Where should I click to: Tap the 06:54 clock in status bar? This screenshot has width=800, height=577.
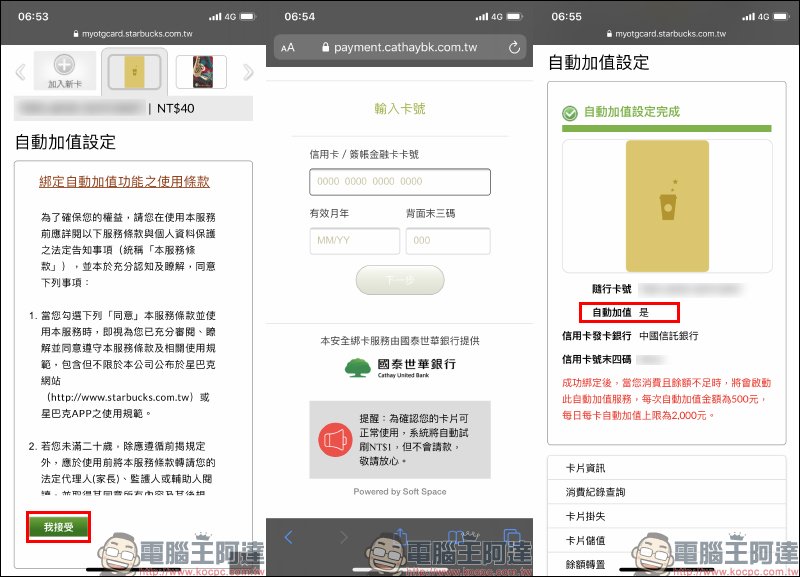tap(299, 16)
